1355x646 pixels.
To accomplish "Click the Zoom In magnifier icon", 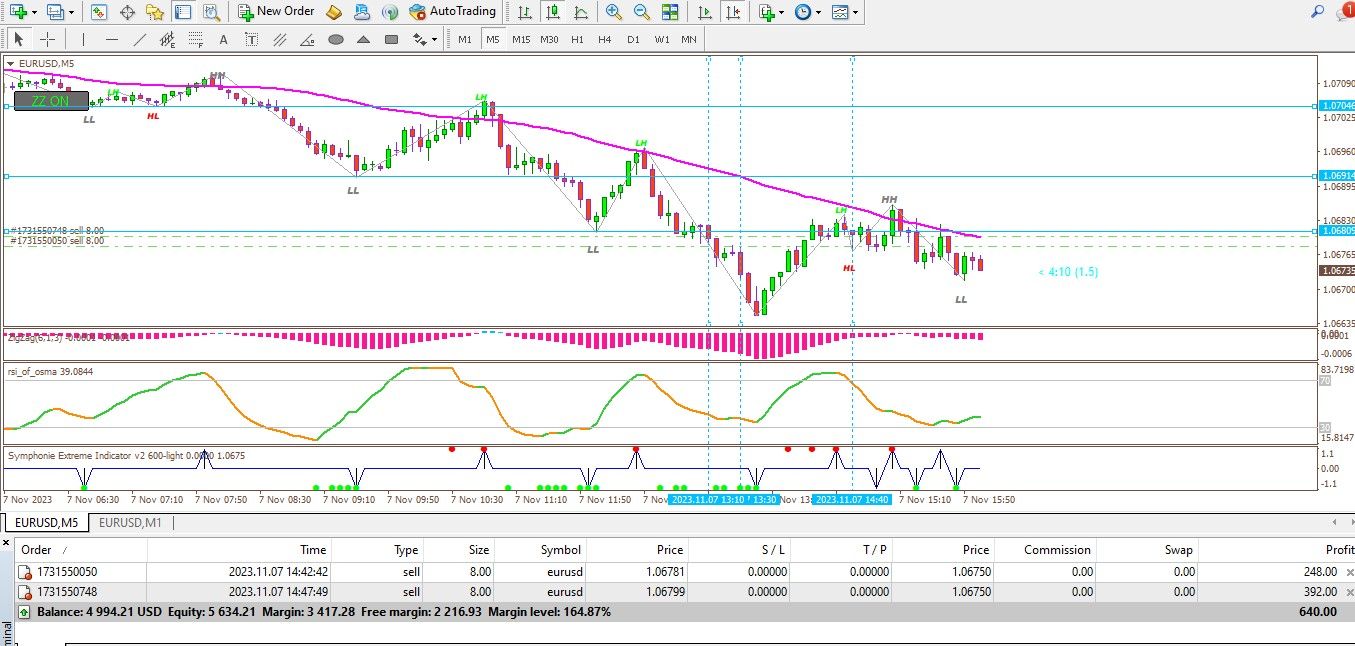I will [x=613, y=12].
